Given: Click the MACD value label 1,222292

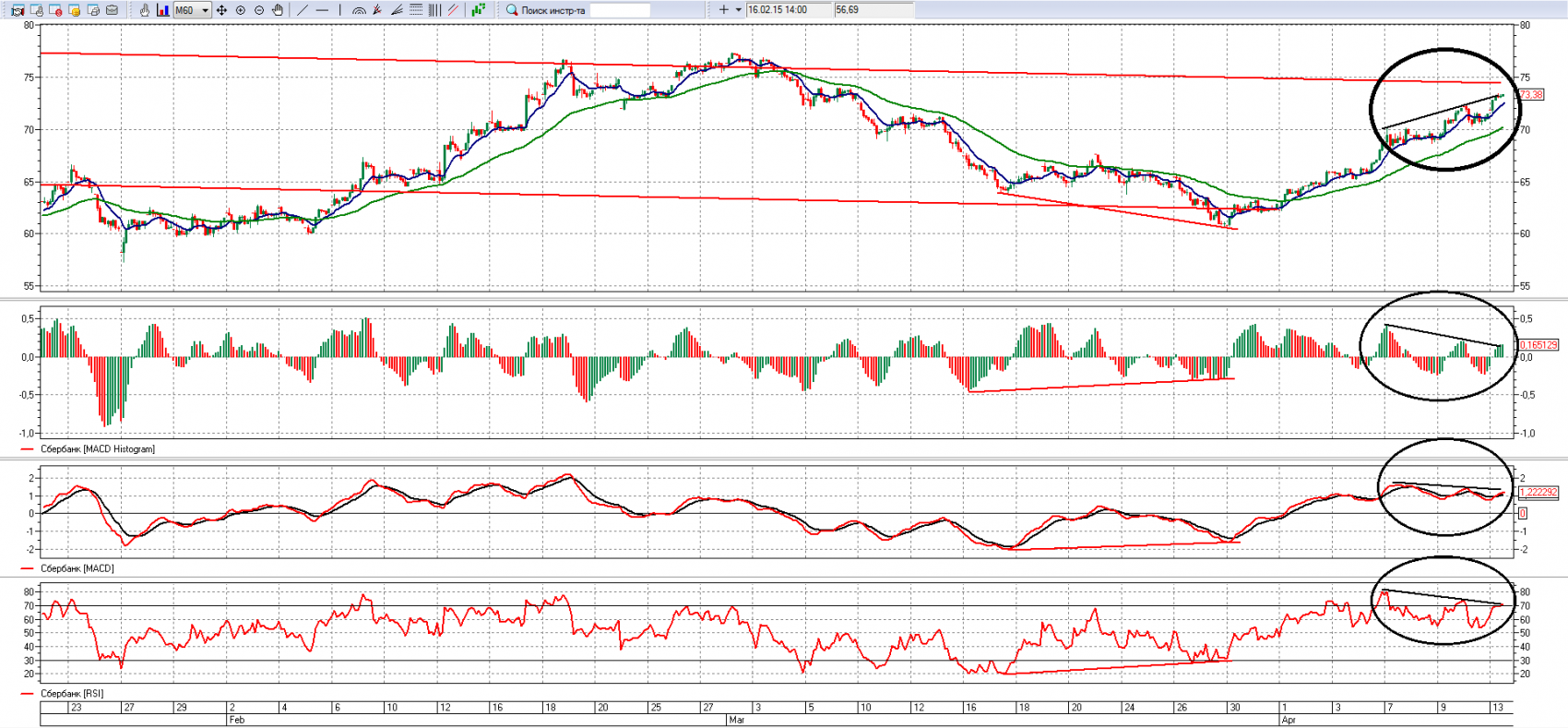Looking at the screenshot, I should pos(1538,493).
